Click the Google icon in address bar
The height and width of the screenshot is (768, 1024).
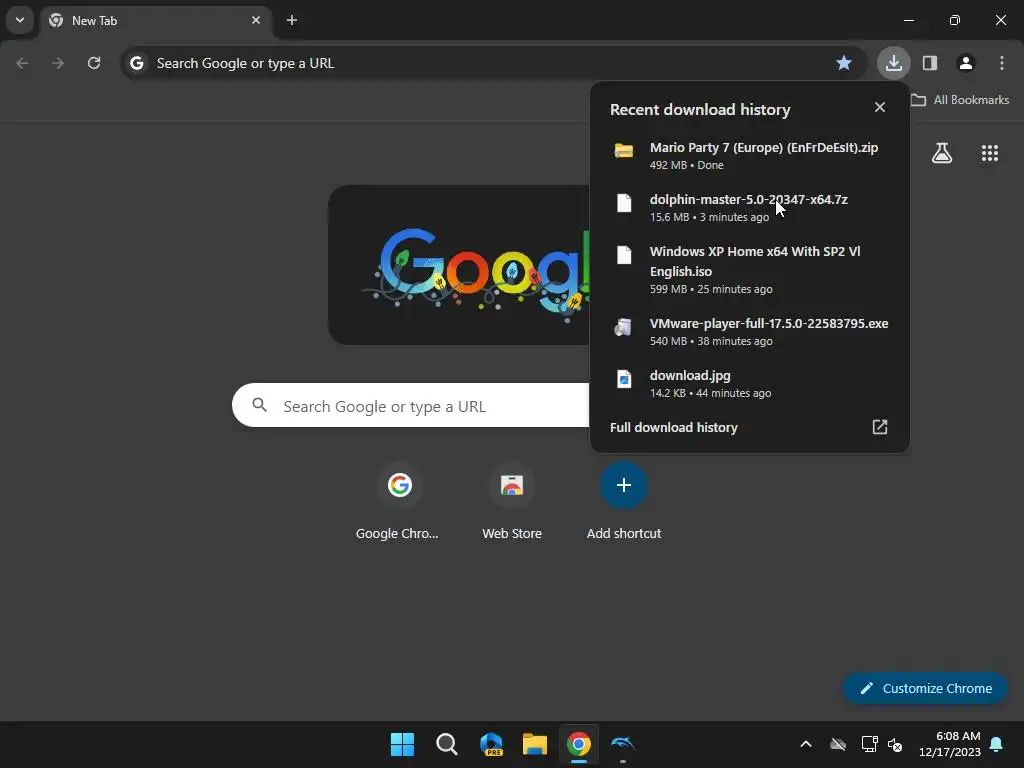point(136,63)
